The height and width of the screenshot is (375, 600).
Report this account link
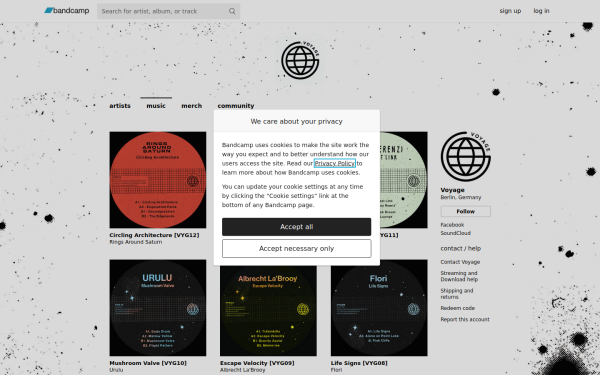(465, 320)
